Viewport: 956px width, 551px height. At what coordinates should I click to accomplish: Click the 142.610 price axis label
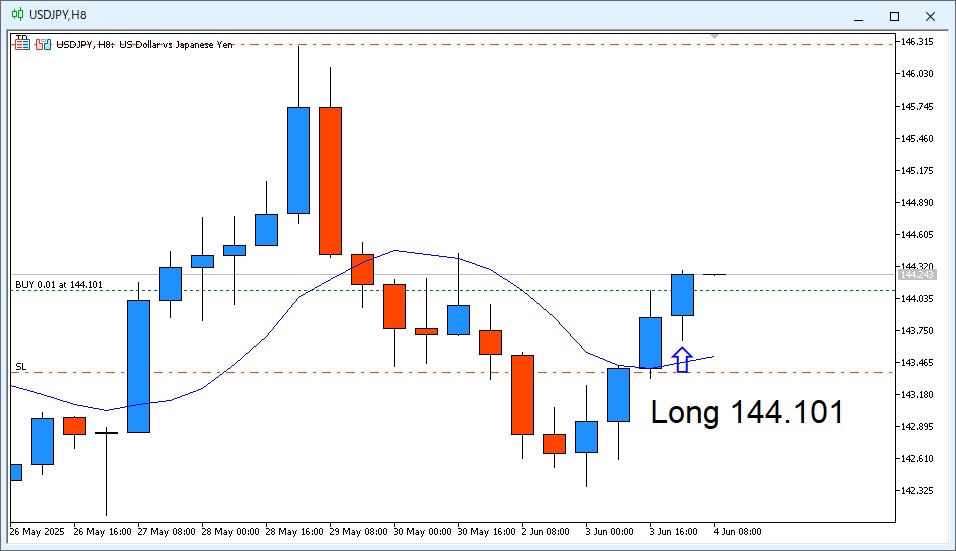pos(917,458)
